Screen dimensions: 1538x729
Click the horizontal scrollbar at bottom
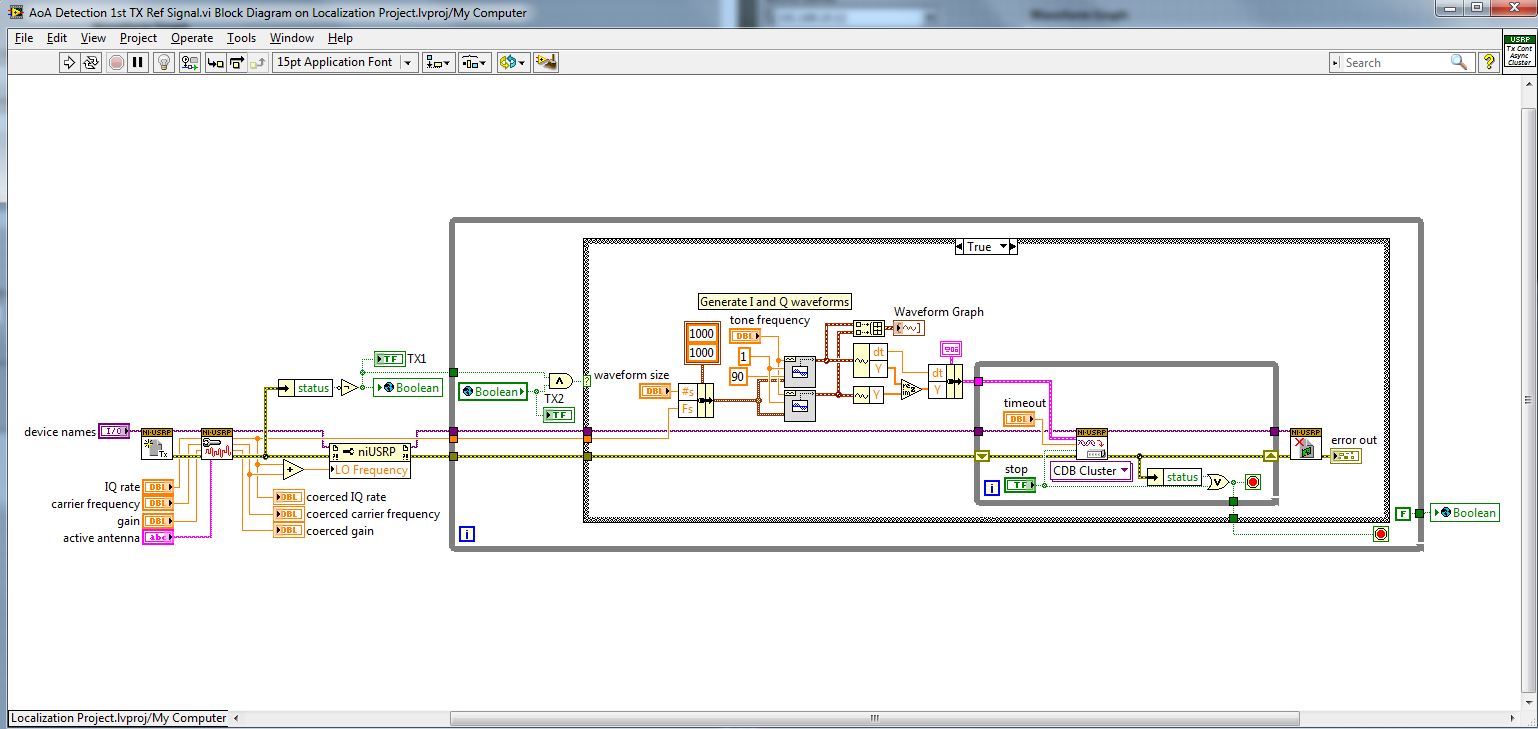pyautogui.click(x=875, y=718)
